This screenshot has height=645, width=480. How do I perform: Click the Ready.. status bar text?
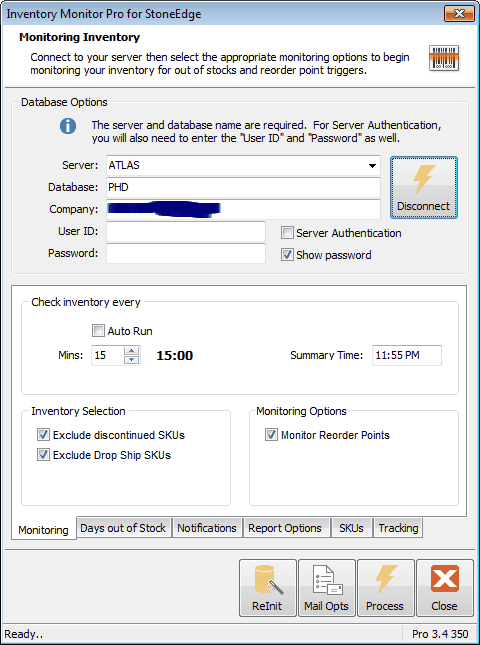point(23,634)
